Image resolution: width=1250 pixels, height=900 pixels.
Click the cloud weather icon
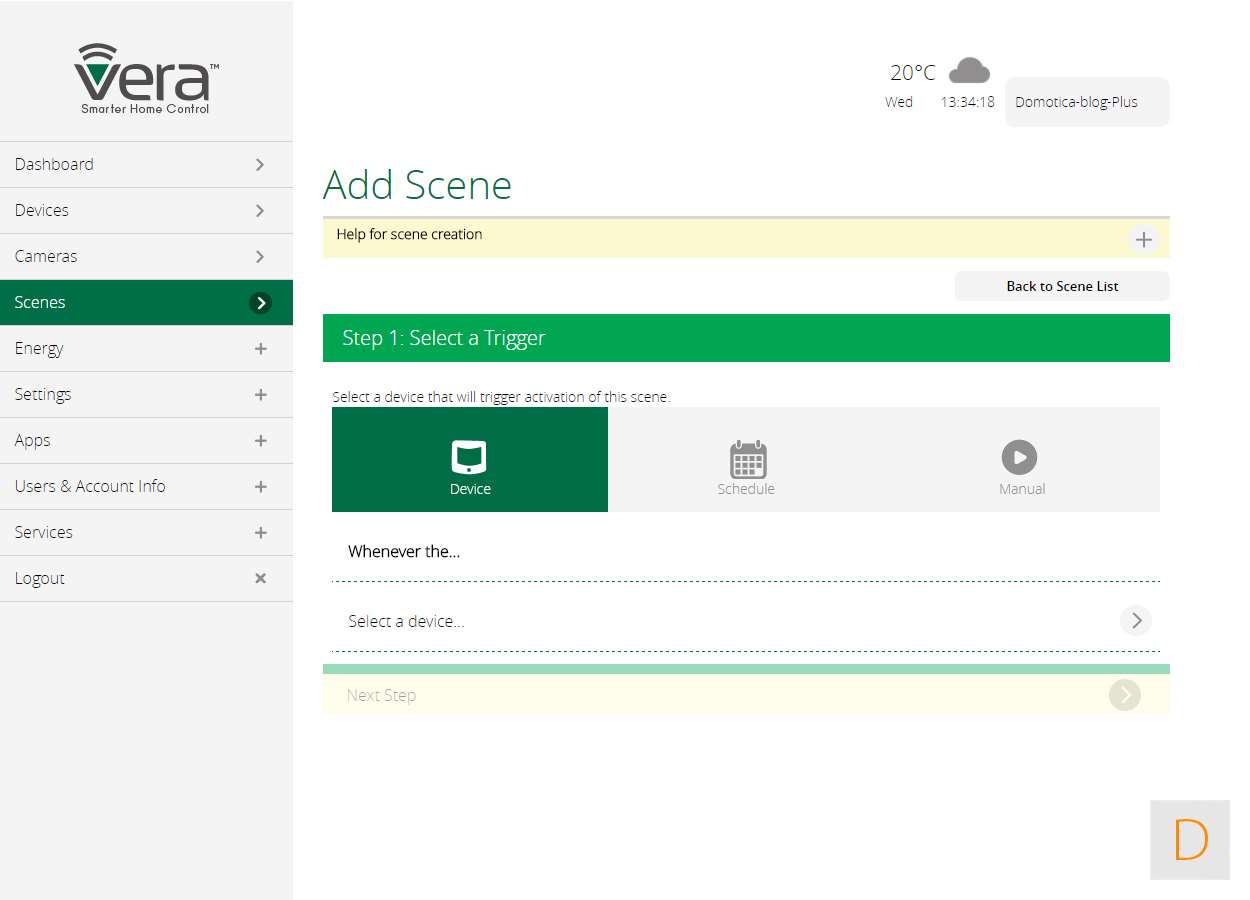[968, 71]
